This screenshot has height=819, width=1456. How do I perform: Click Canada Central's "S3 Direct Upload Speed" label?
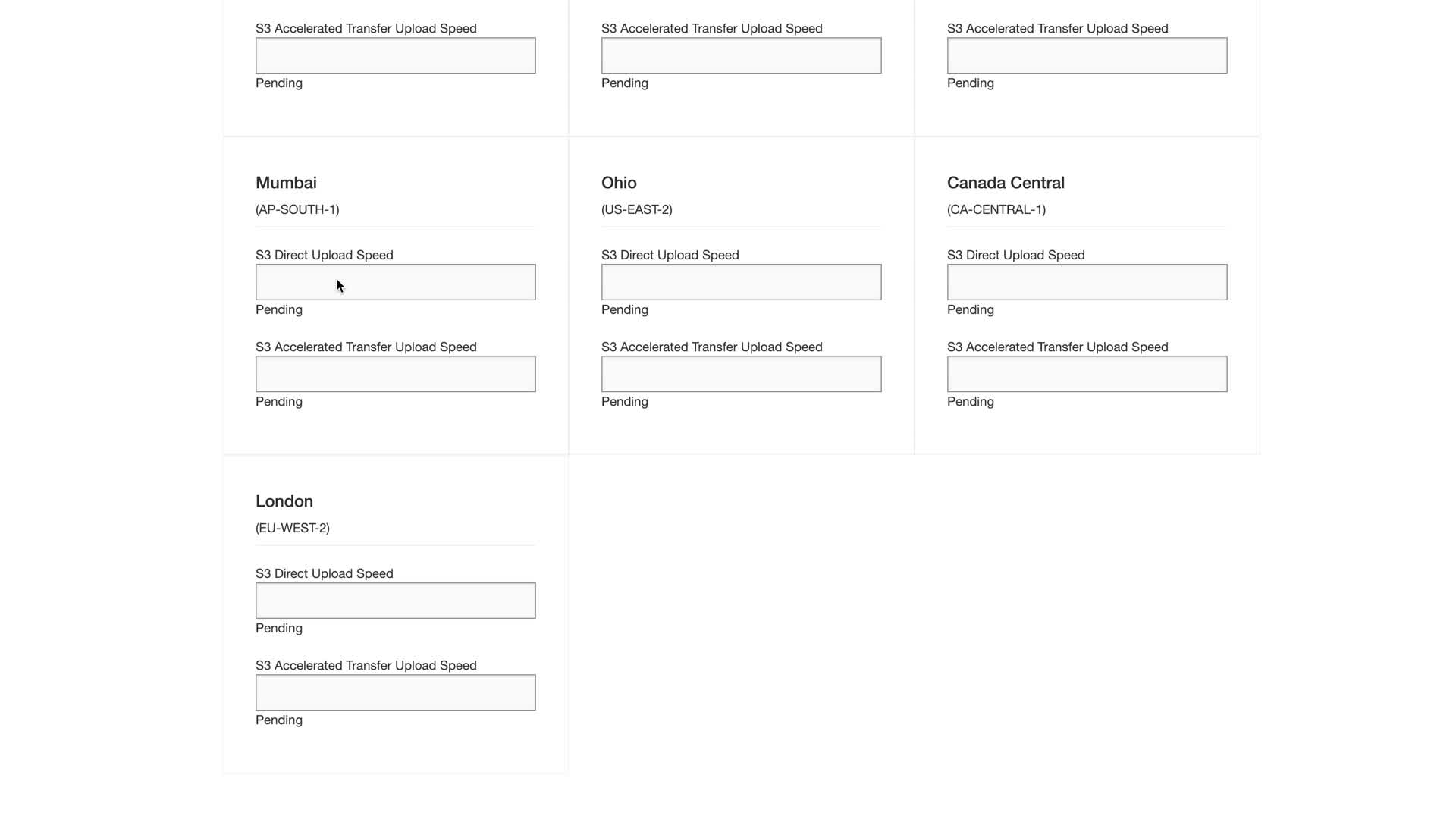pos(1015,255)
